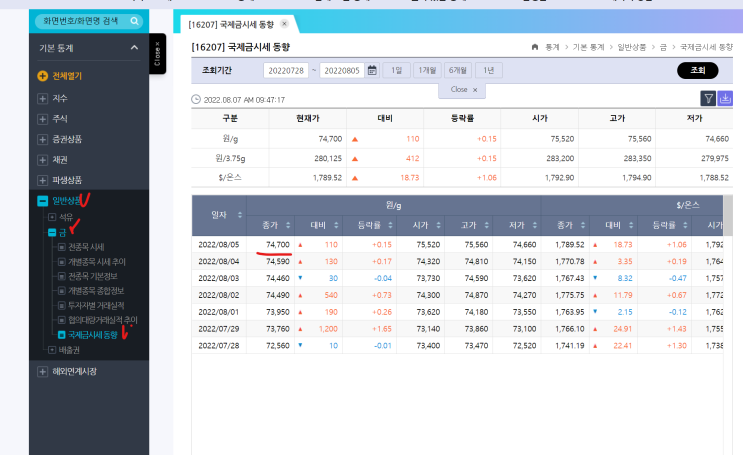Set period to 6개월
Screen dimensions: 743x455
coord(458,70)
